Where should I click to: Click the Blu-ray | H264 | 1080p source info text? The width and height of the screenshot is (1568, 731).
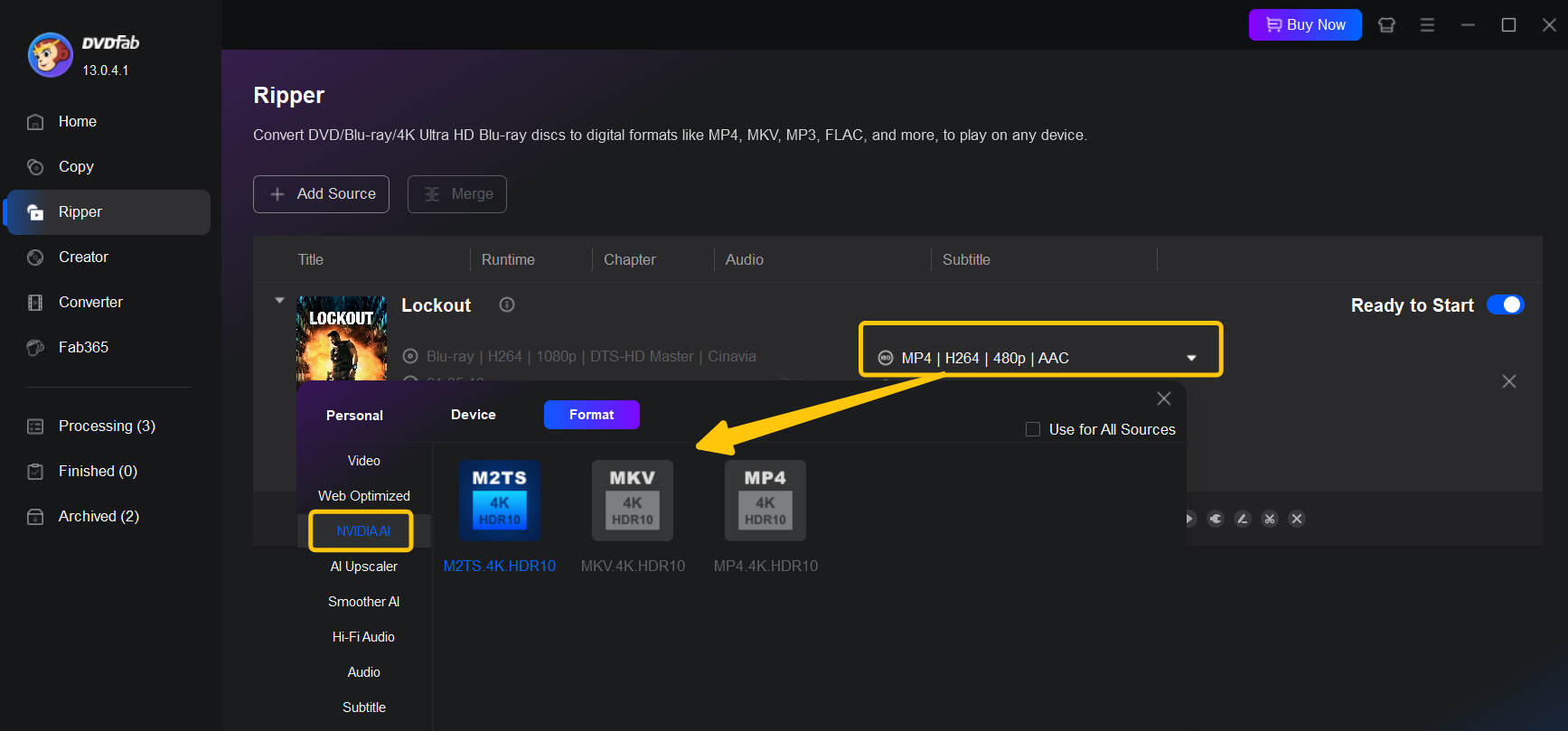(591, 356)
